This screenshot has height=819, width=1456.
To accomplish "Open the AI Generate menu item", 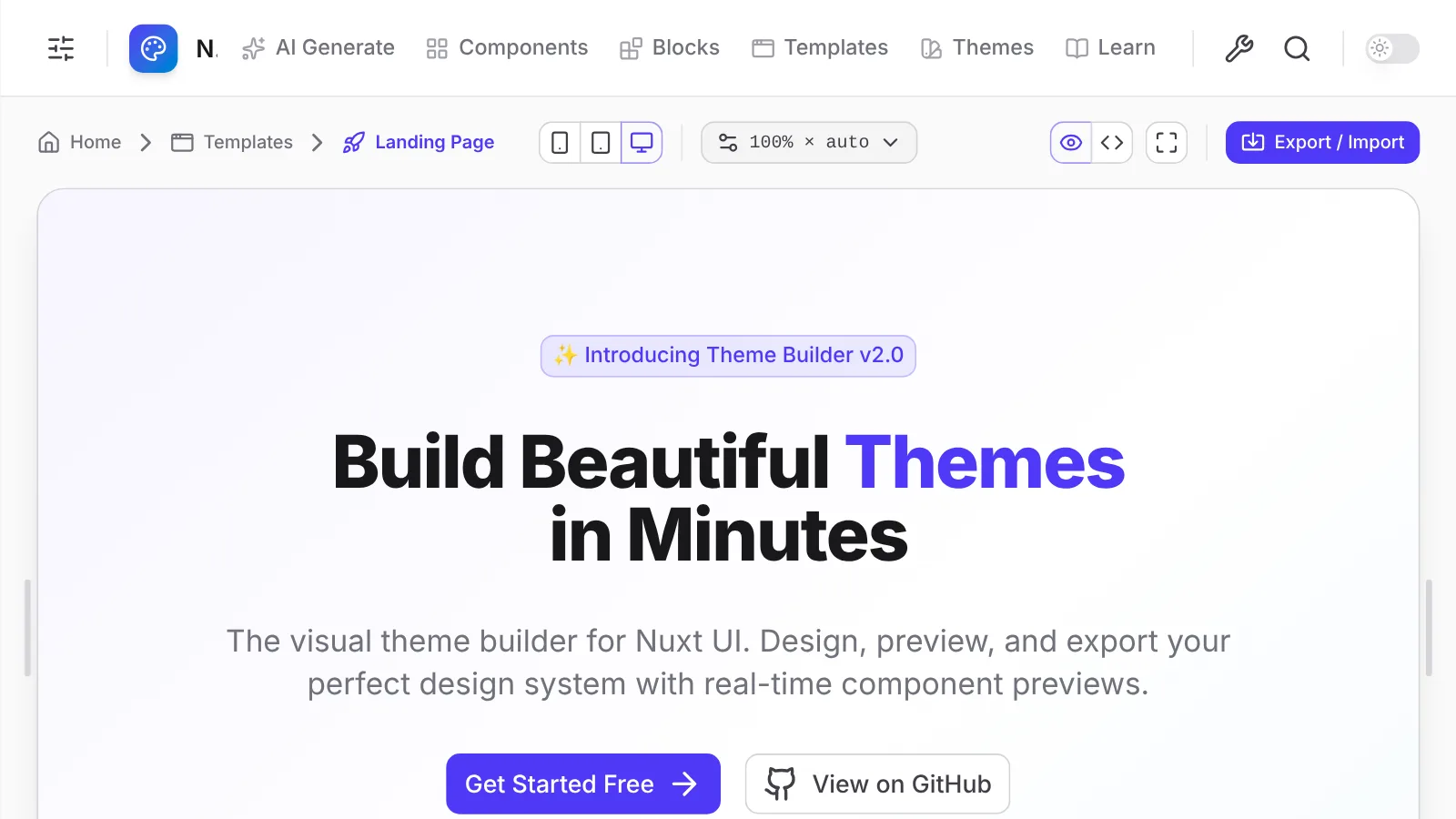I will click(x=318, y=48).
